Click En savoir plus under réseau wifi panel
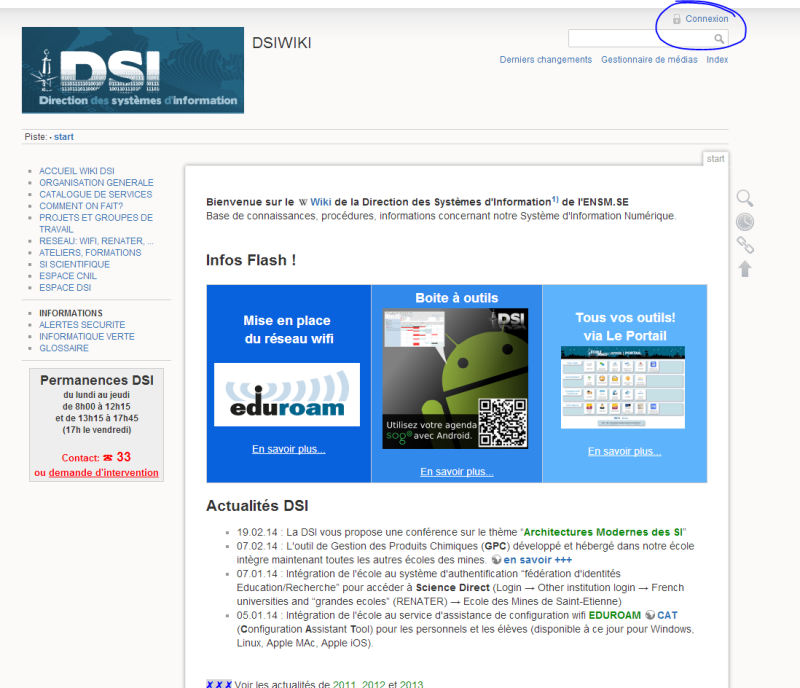Viewport: 800px width, 688px height. point(287,451)
